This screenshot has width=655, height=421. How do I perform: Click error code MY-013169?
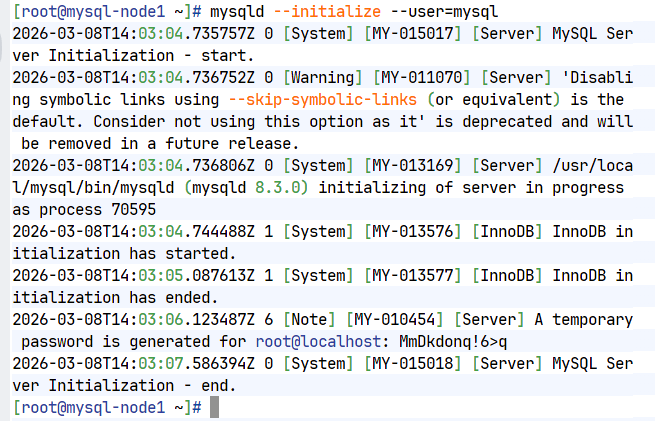413,165
